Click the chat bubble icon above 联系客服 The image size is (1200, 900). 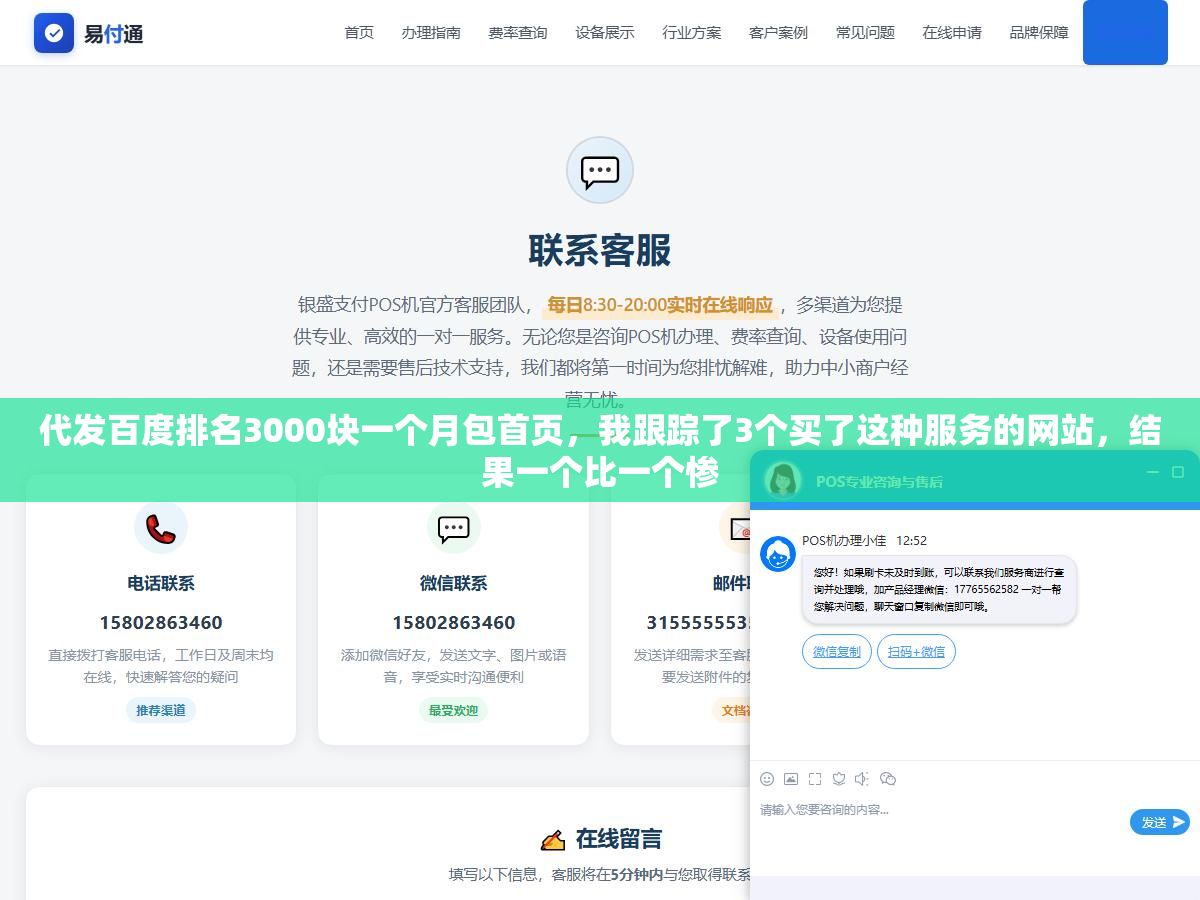coord(600,170)
